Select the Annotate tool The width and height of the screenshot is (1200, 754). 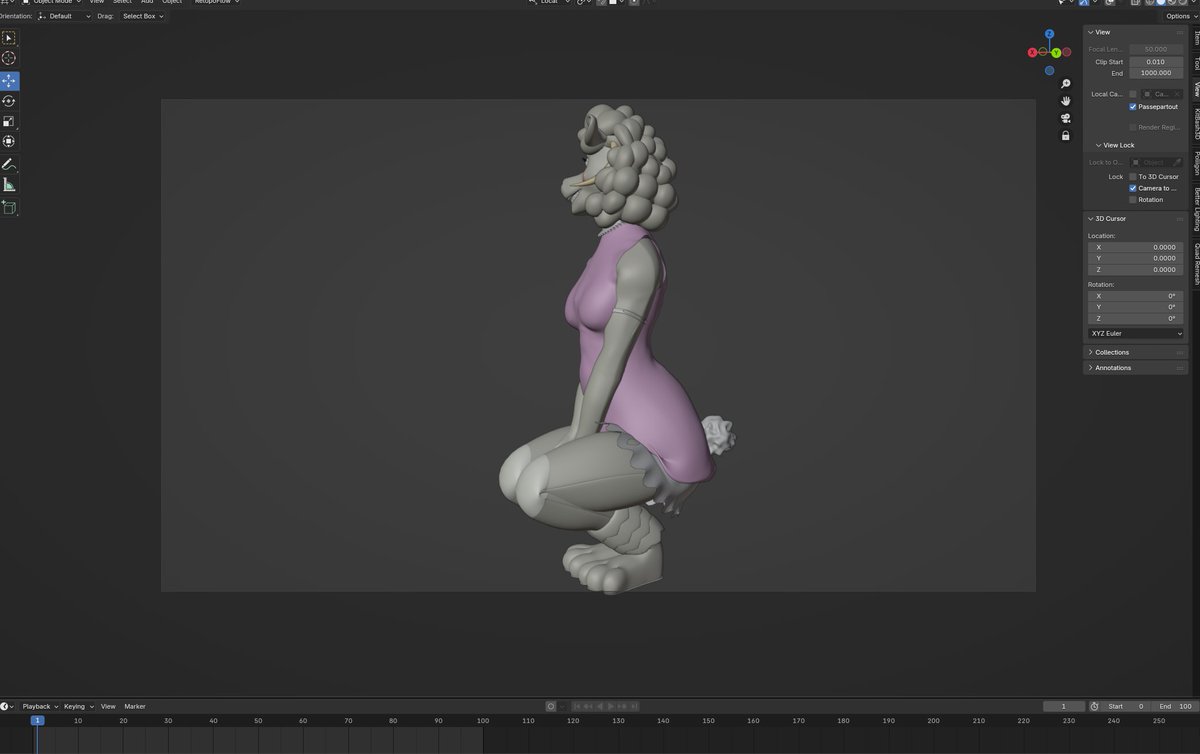(x=9, y=162)
